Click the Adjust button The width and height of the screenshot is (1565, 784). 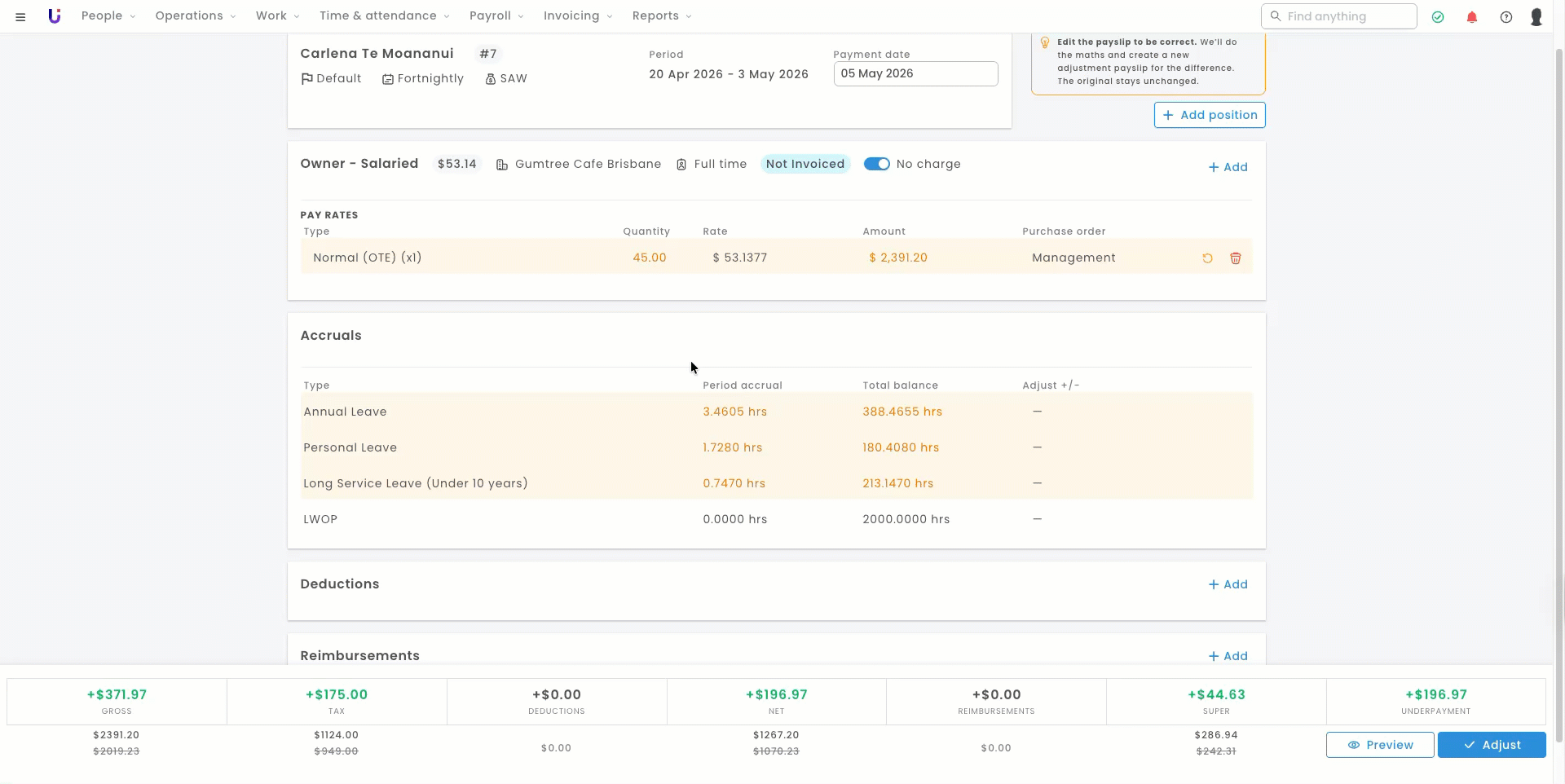point(1492,745)
